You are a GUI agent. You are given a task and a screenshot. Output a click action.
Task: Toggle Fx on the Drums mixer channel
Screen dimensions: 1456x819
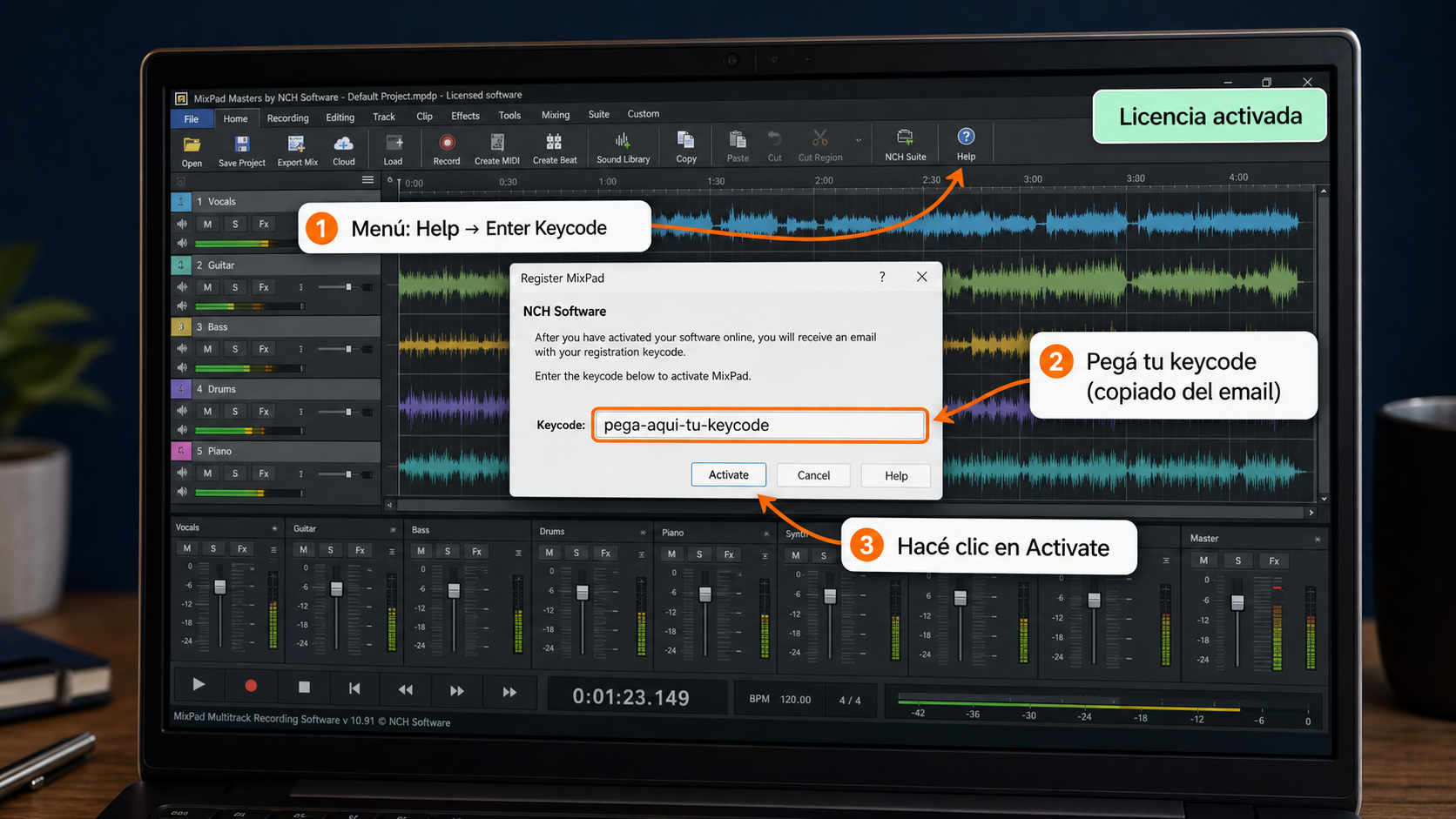[605, 553]
